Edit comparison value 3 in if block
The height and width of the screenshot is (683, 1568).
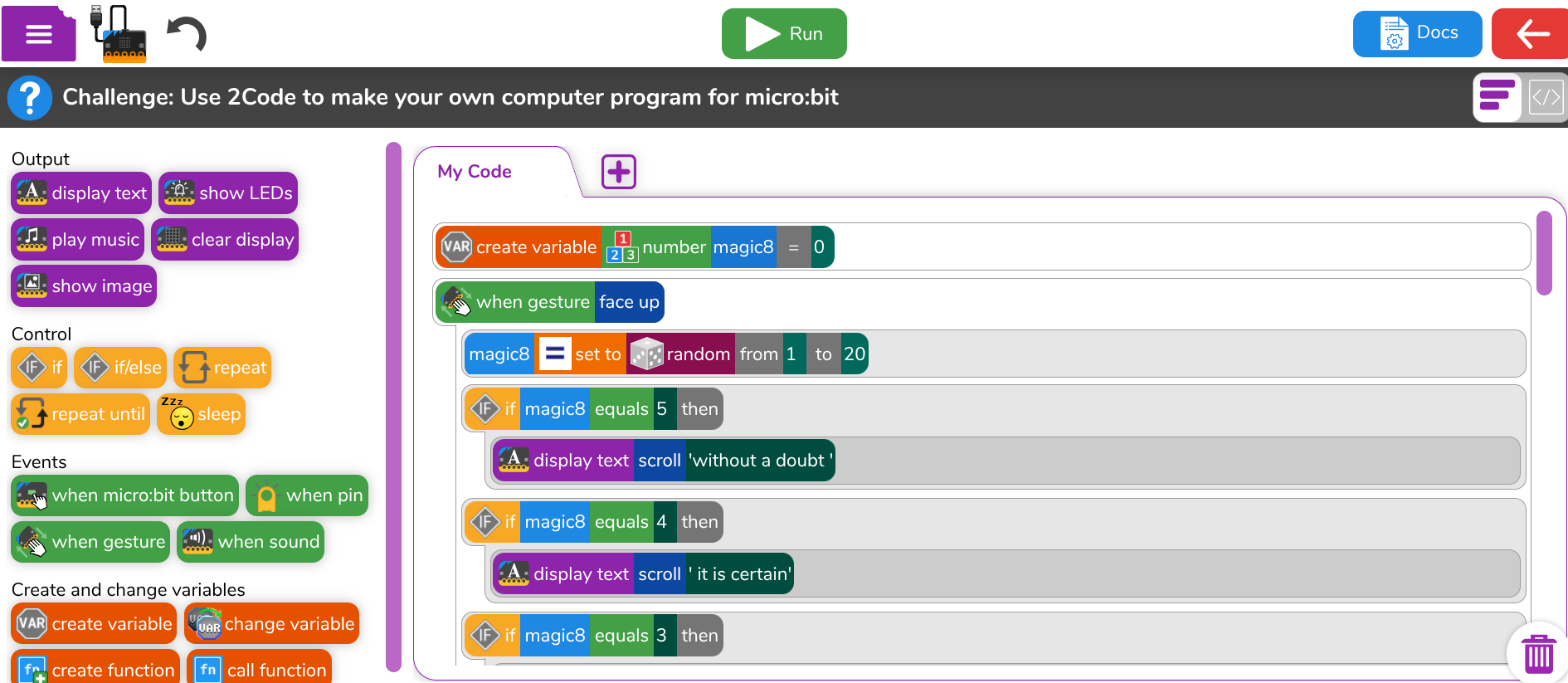[x=664, y=636]
